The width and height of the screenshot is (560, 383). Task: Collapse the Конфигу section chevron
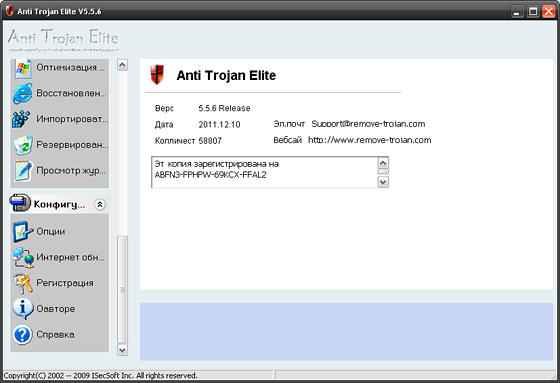100,204
